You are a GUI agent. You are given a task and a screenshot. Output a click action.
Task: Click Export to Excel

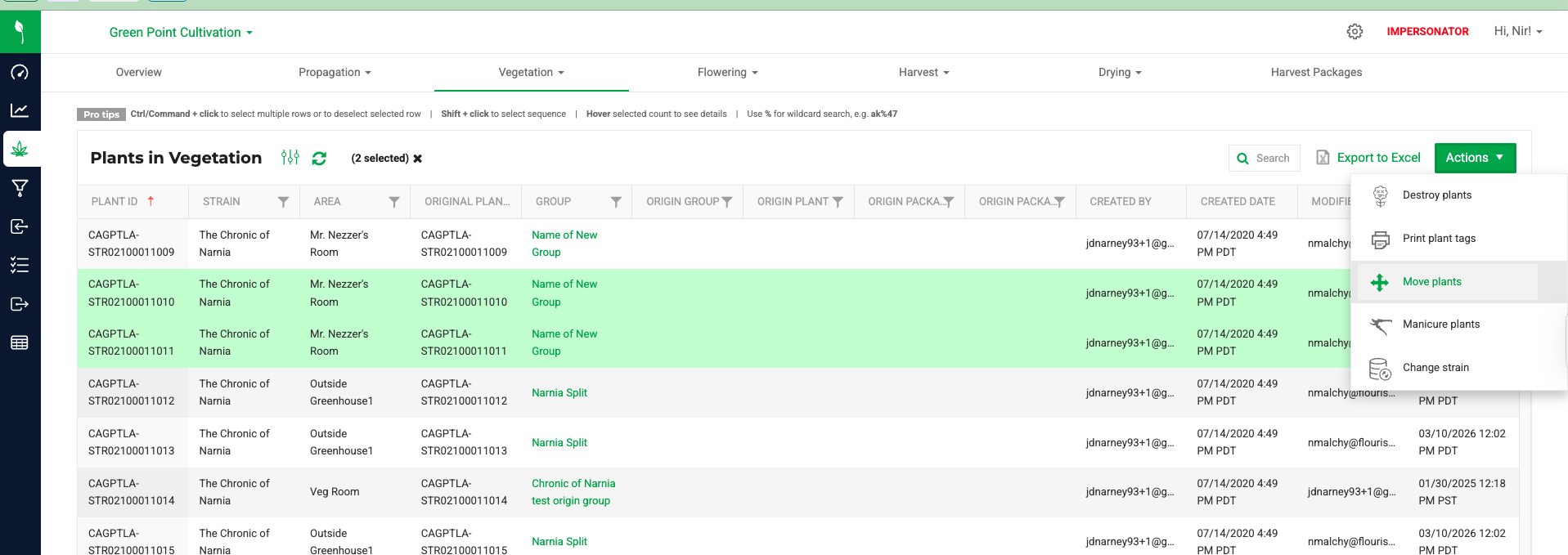point(1368,158)
